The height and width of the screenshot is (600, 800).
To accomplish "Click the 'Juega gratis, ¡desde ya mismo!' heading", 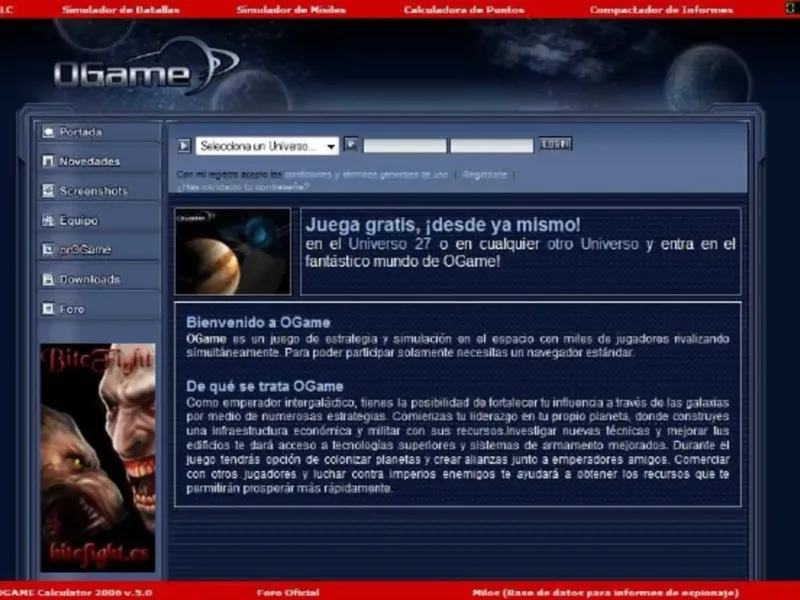I will point(443,224).
